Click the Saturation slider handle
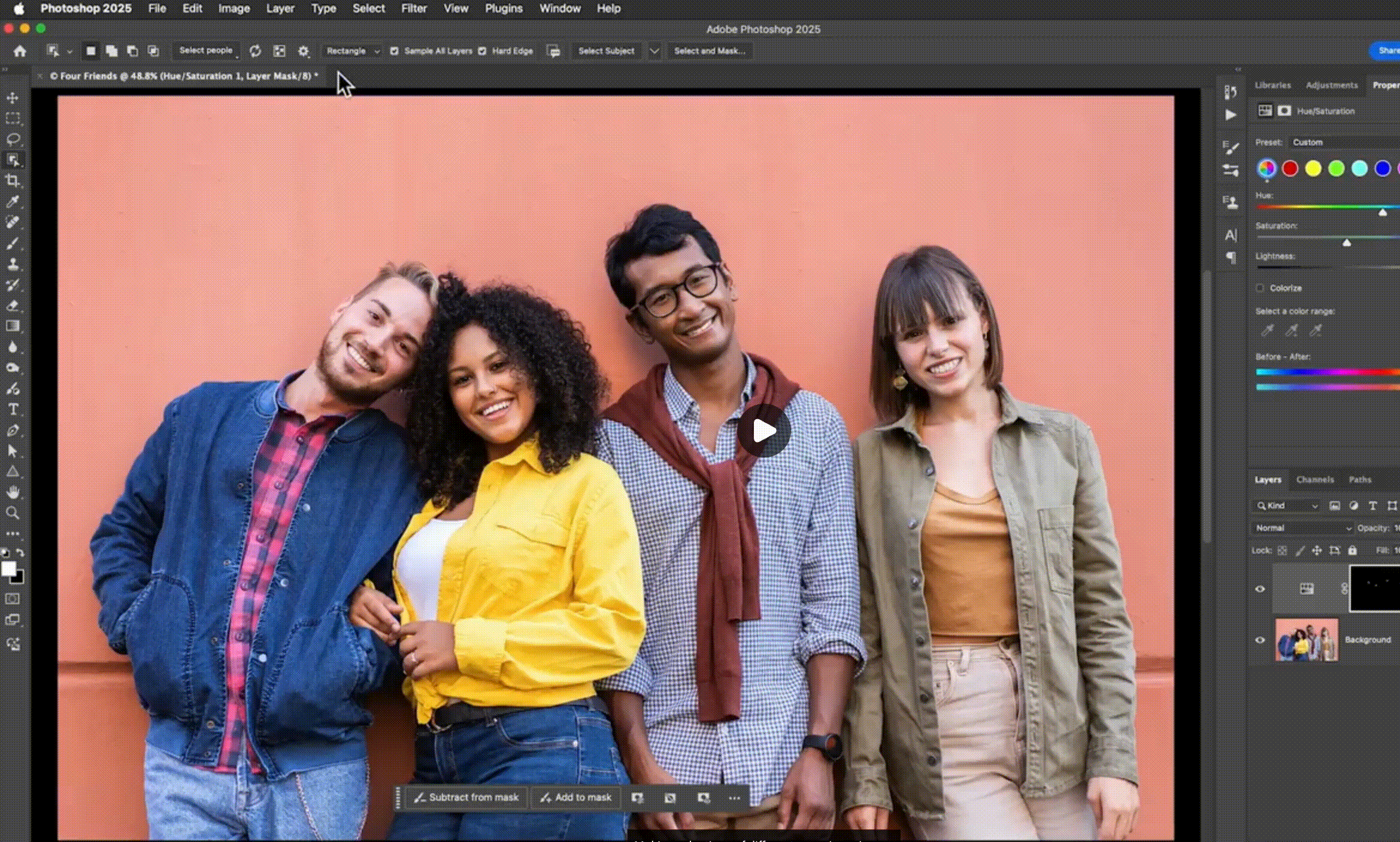 1347,243
